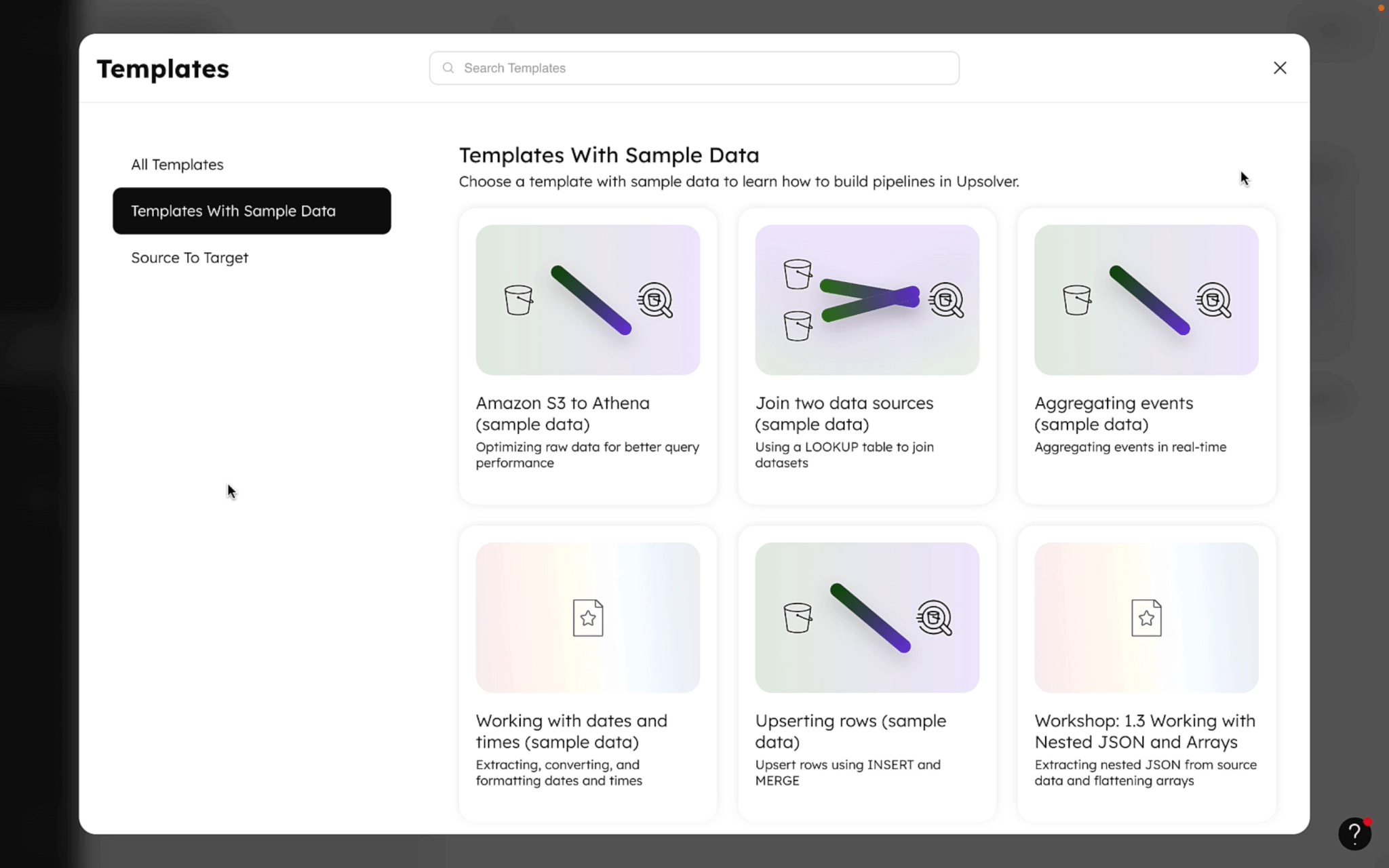Click the Working with dates and times thumbnail
The height and width of the screenshot is (868, 1389).
coord(587,617)
